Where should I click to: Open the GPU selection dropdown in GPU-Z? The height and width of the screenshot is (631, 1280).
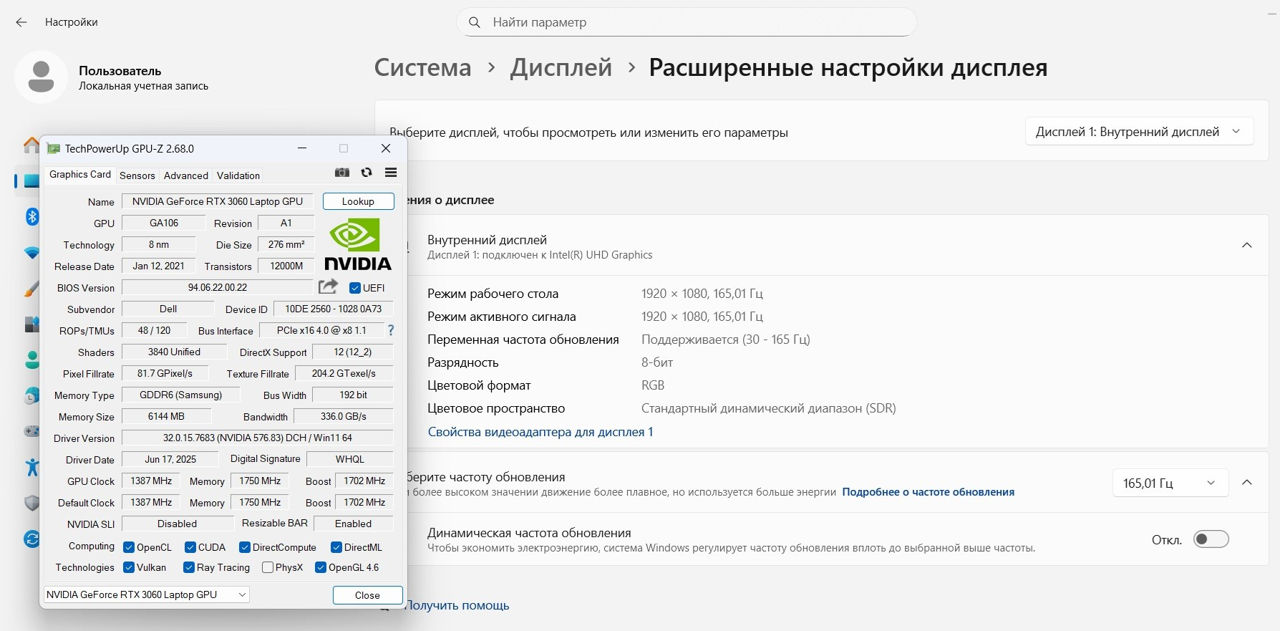click(x=146, y=595)
